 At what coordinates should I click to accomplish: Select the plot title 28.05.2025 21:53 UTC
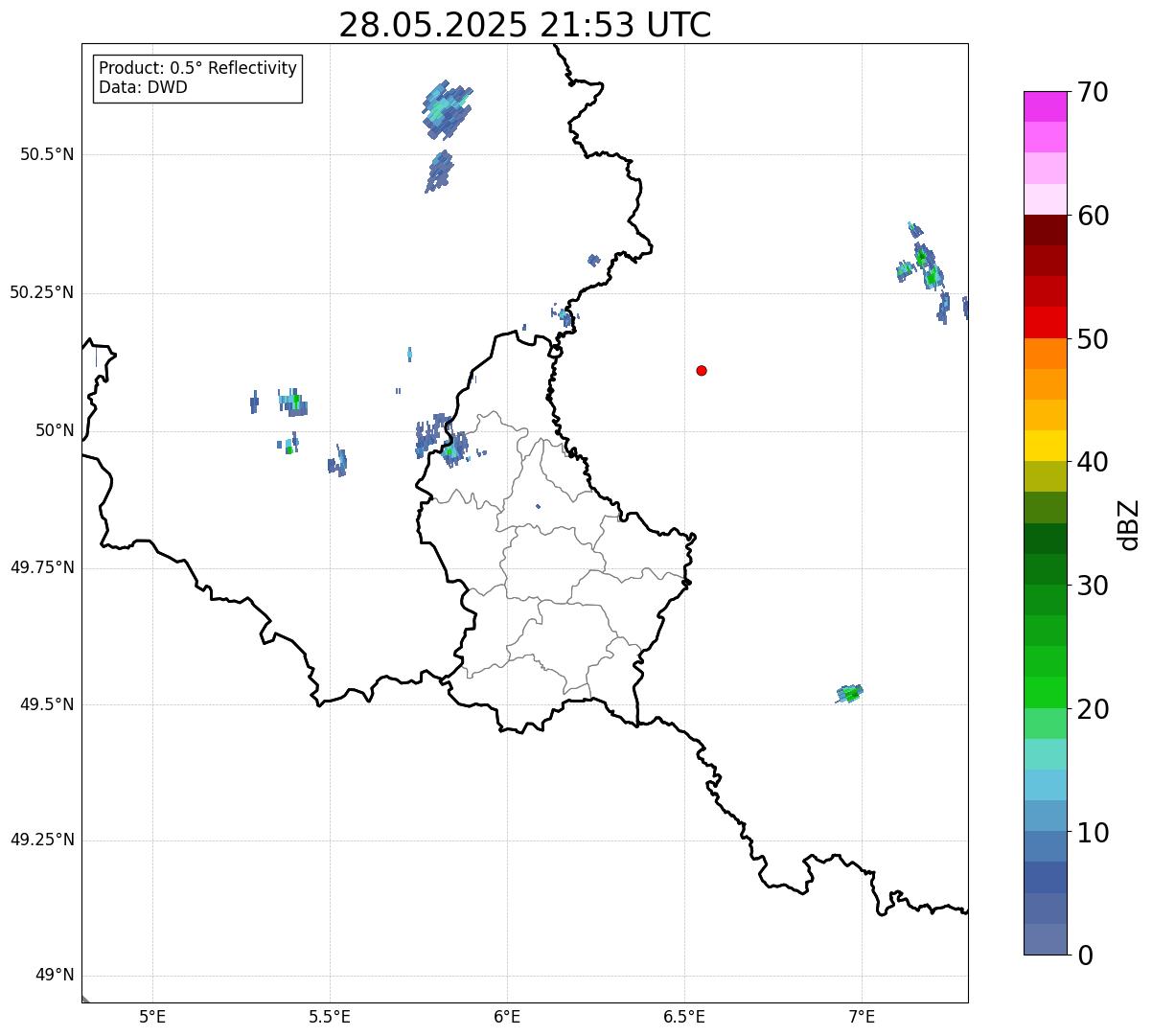525,25
